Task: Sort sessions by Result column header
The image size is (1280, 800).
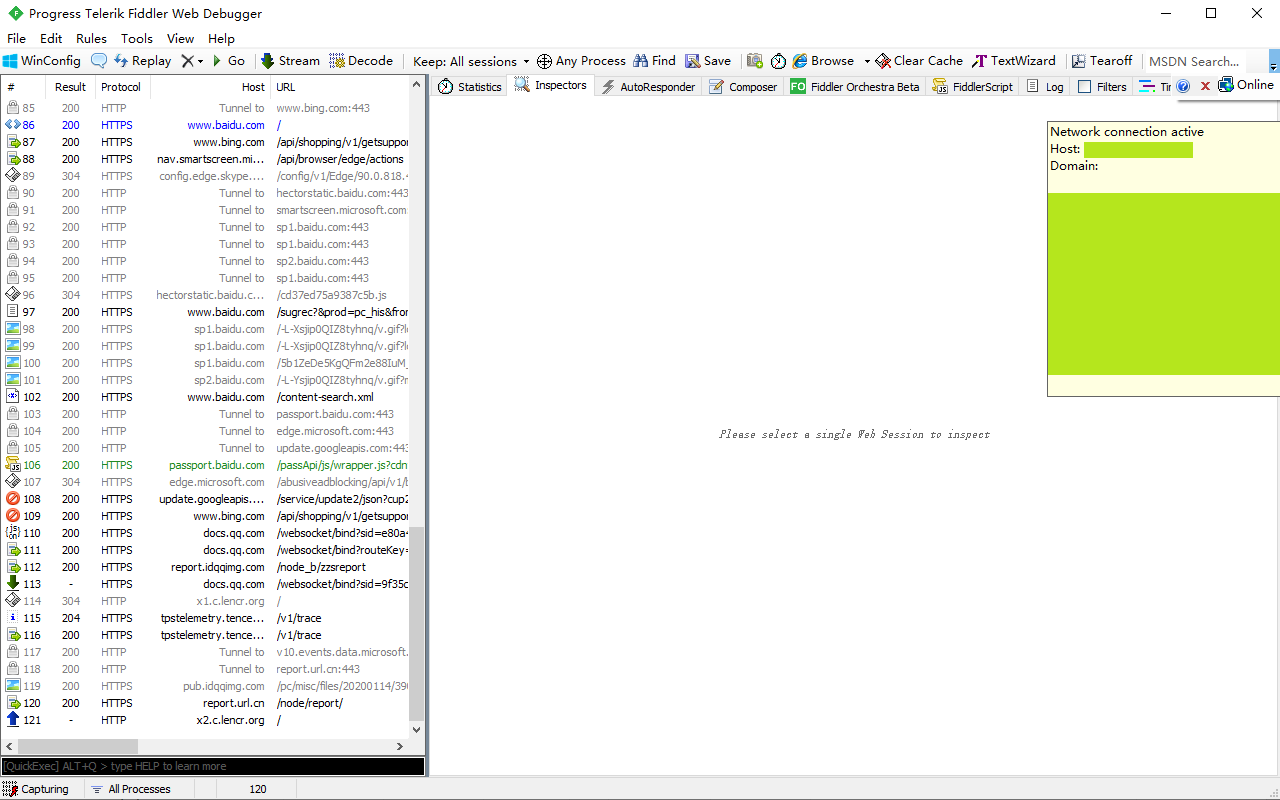Action: click(x=70, y=87)
